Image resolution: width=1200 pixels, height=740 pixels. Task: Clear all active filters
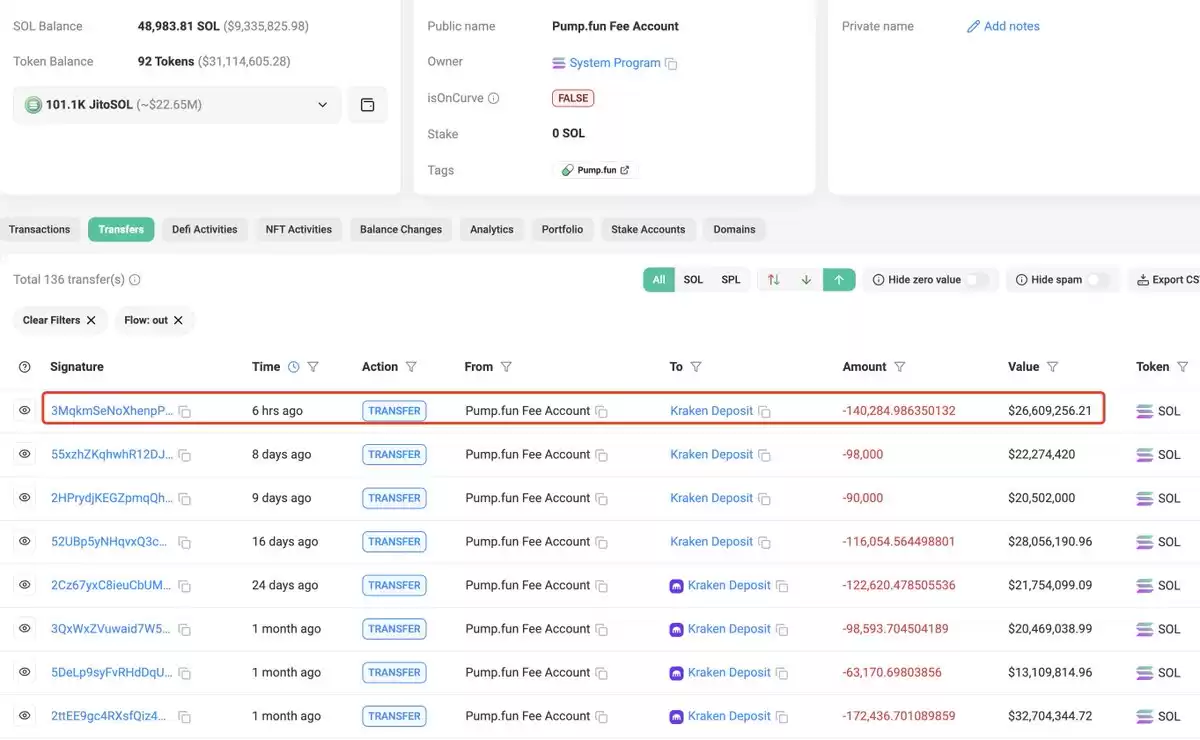(x=59, y=320)
